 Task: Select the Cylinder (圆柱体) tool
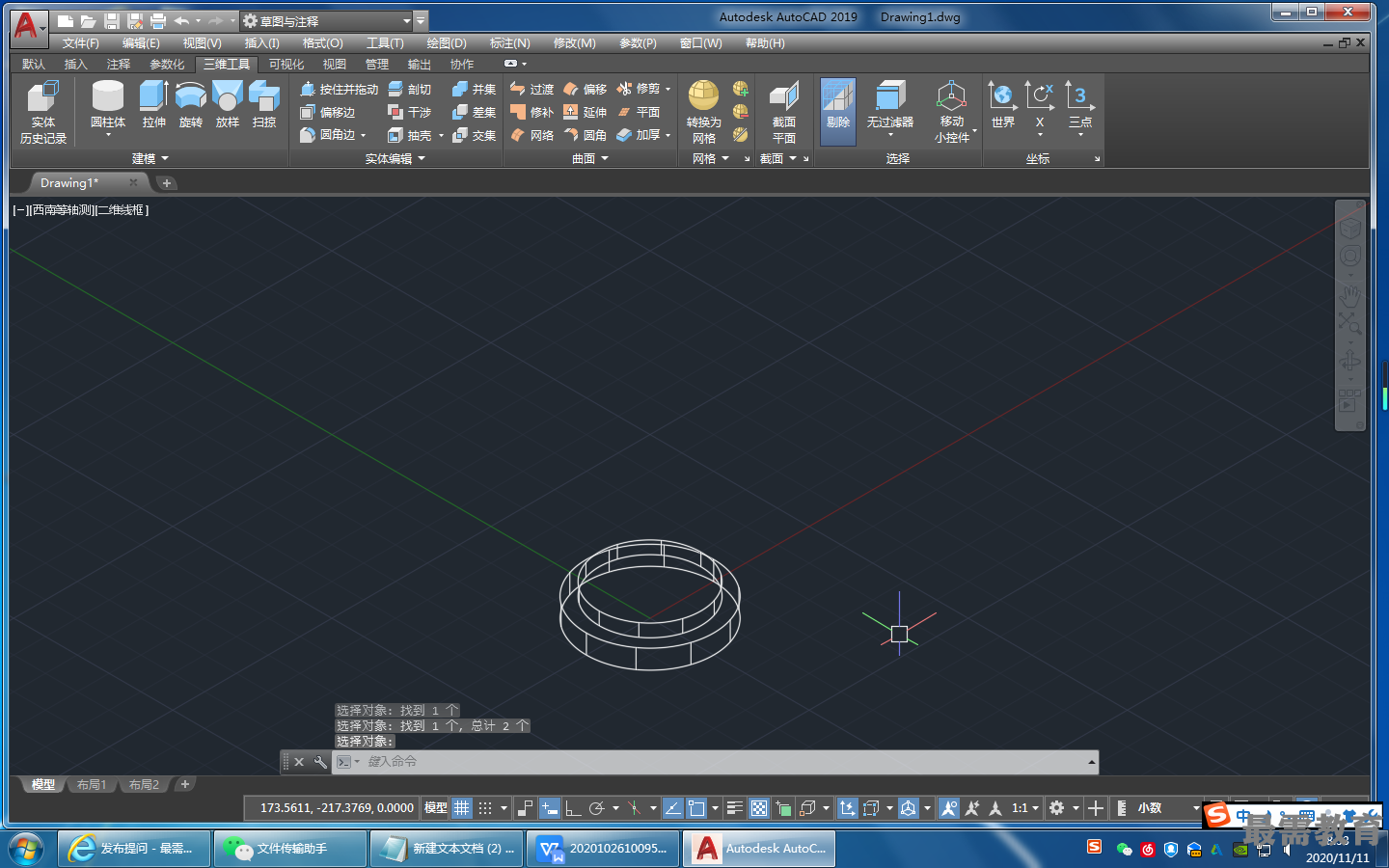pyautogui.click(x=107, y=106)
